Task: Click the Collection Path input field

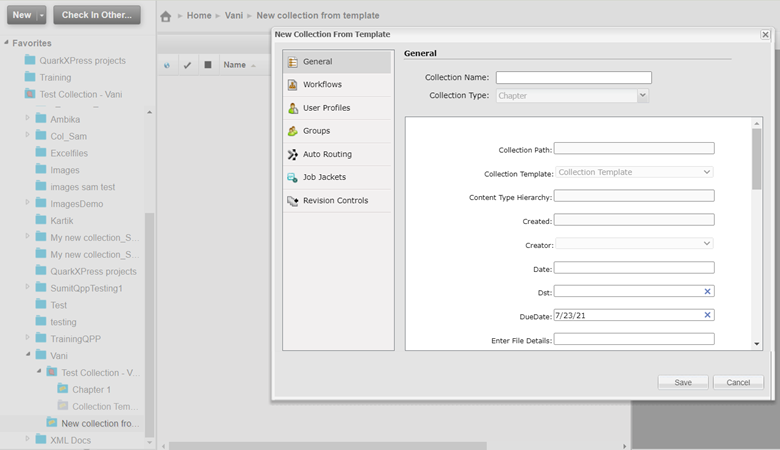Action: tap(634, 148)
